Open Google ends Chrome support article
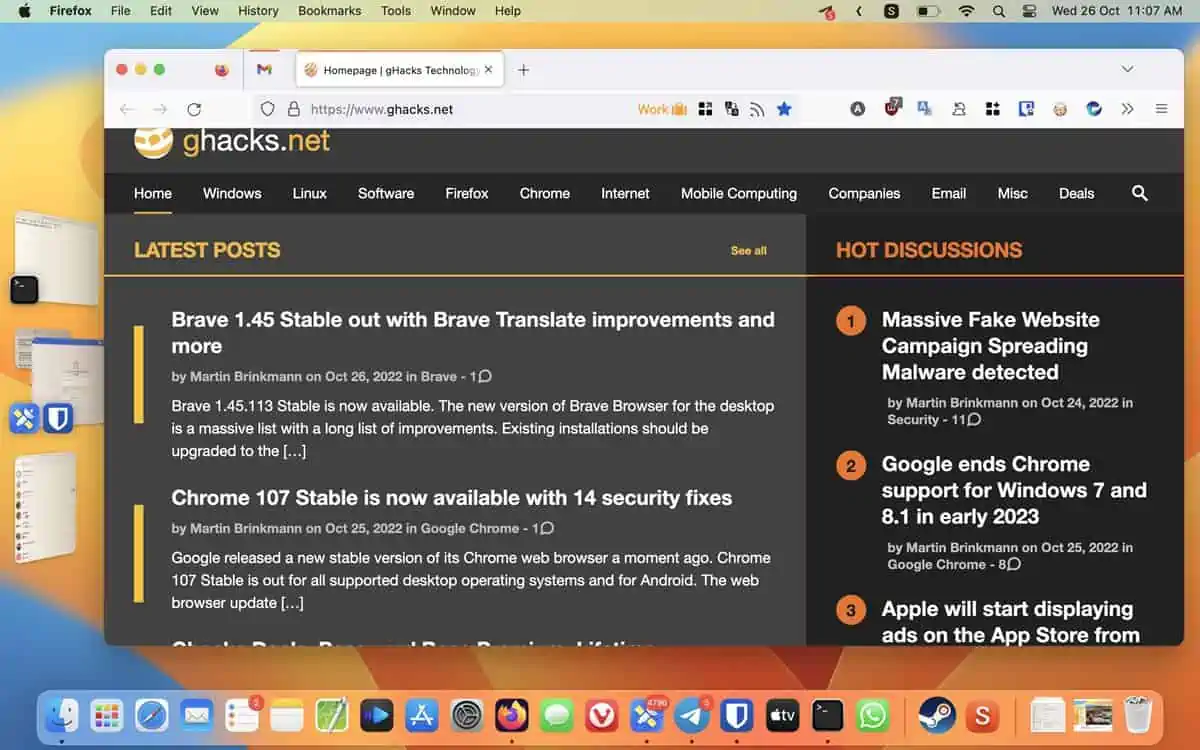Viewport: 1200px width, 750px height. coord(1014,490)
